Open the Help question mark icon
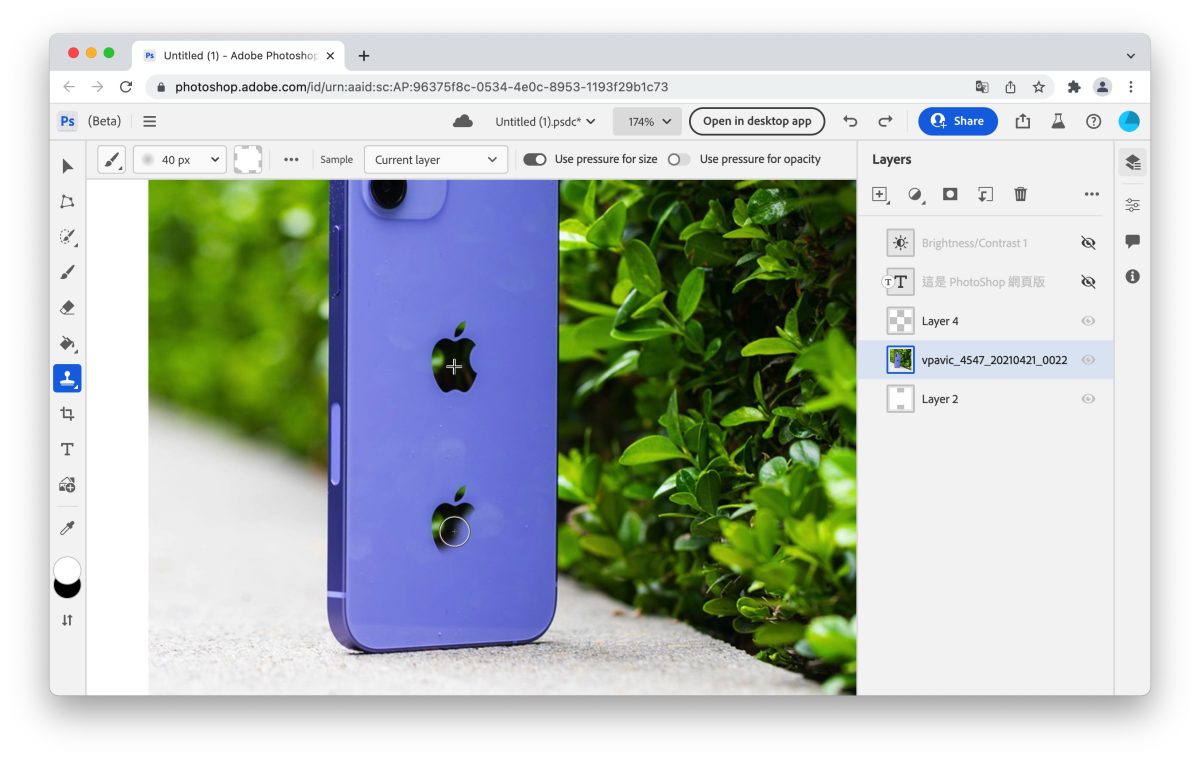Screen dimensions: 1200x761 [x=1093, y=121]
